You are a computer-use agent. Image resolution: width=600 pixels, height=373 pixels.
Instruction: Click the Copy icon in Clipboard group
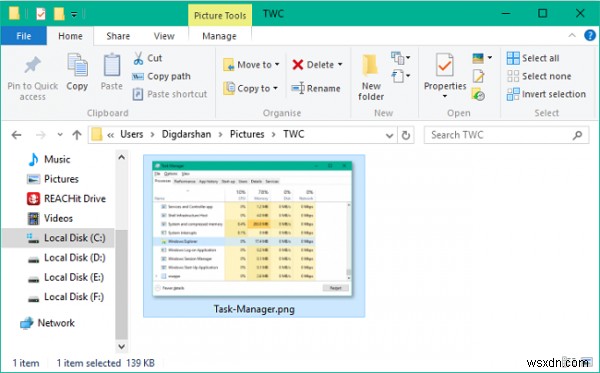77,64
